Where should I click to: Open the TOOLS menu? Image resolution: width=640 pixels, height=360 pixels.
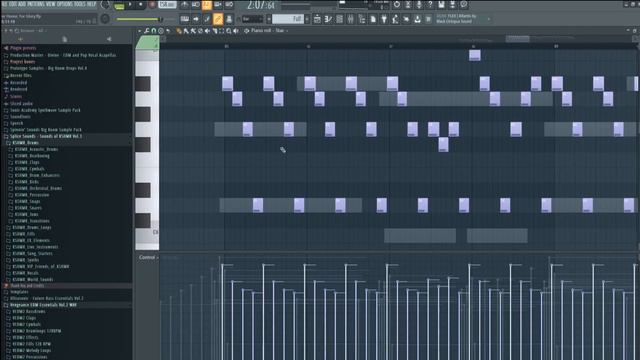coord(80,4)
